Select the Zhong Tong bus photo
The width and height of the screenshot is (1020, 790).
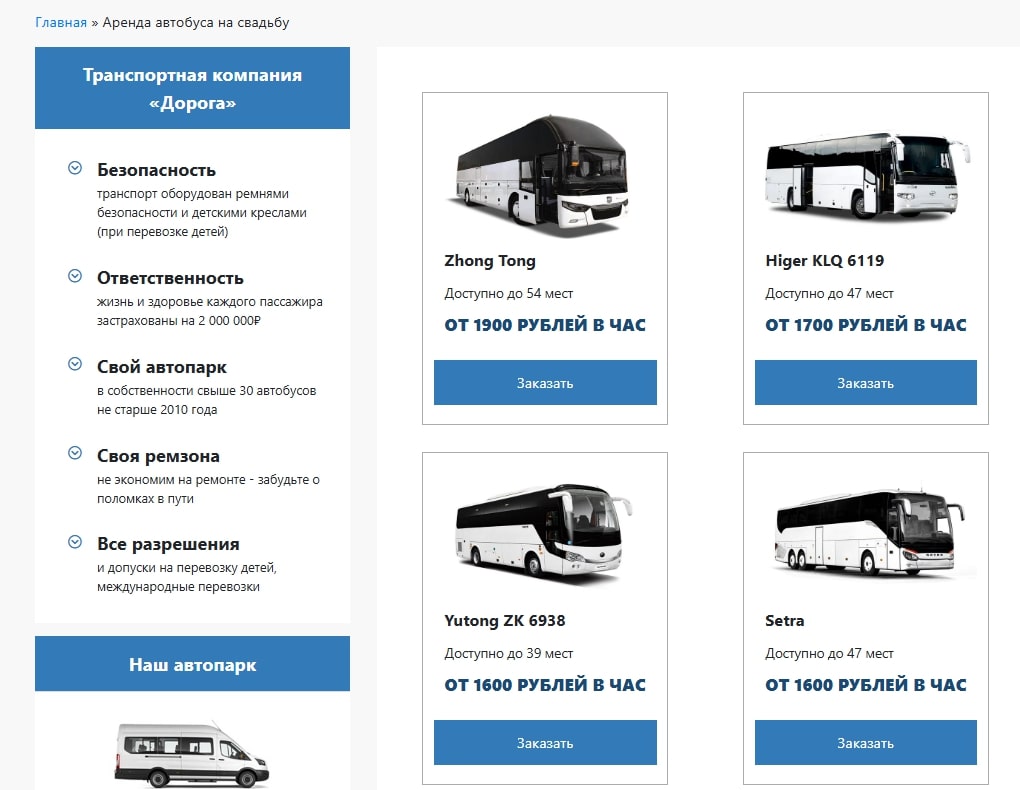543,170
